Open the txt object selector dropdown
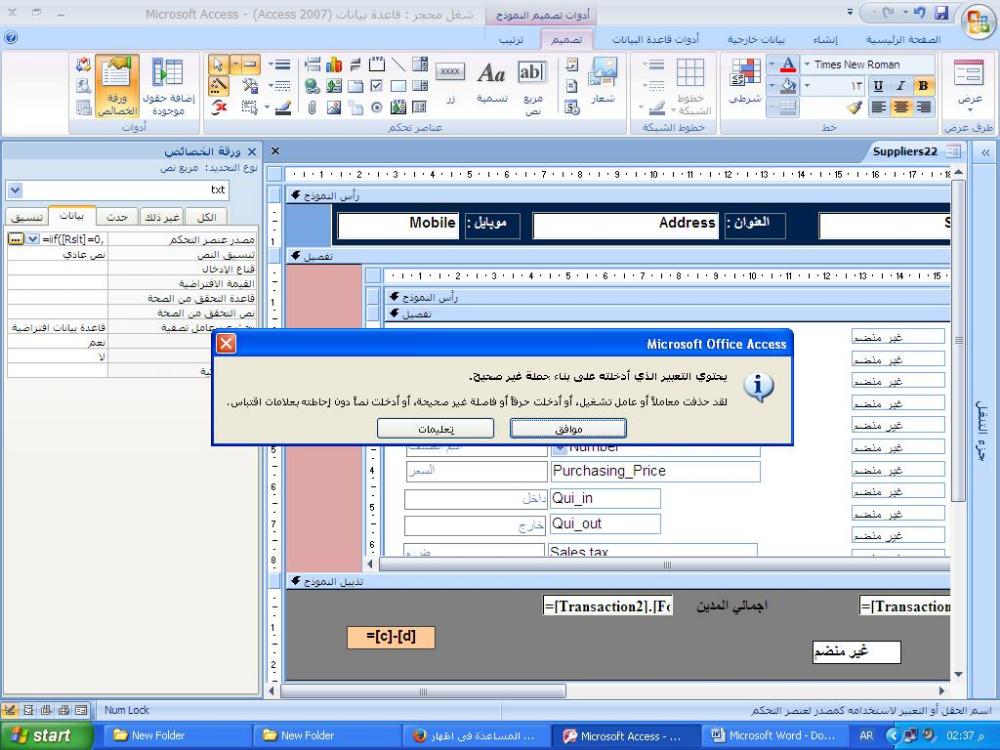This screenshot has width=1000, height=750. [x=15, y=190]
